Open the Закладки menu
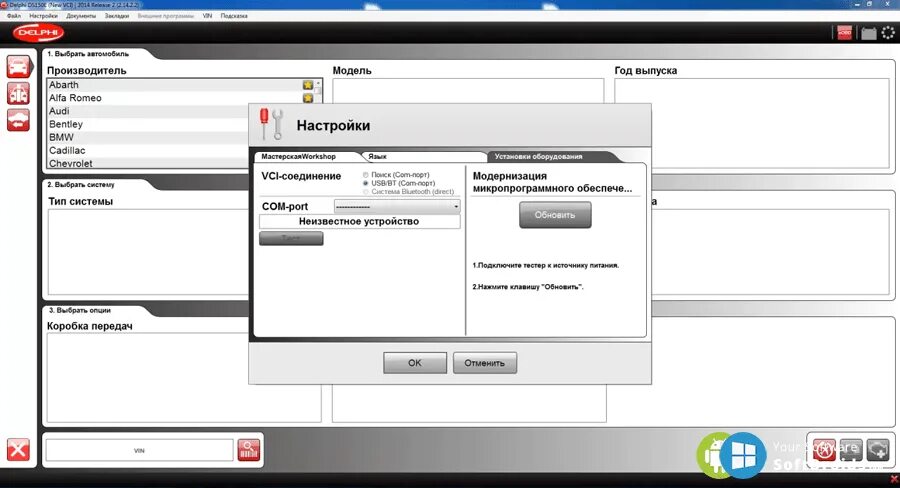The height and width of the screenshot is (488, 900). pos(117,16)
